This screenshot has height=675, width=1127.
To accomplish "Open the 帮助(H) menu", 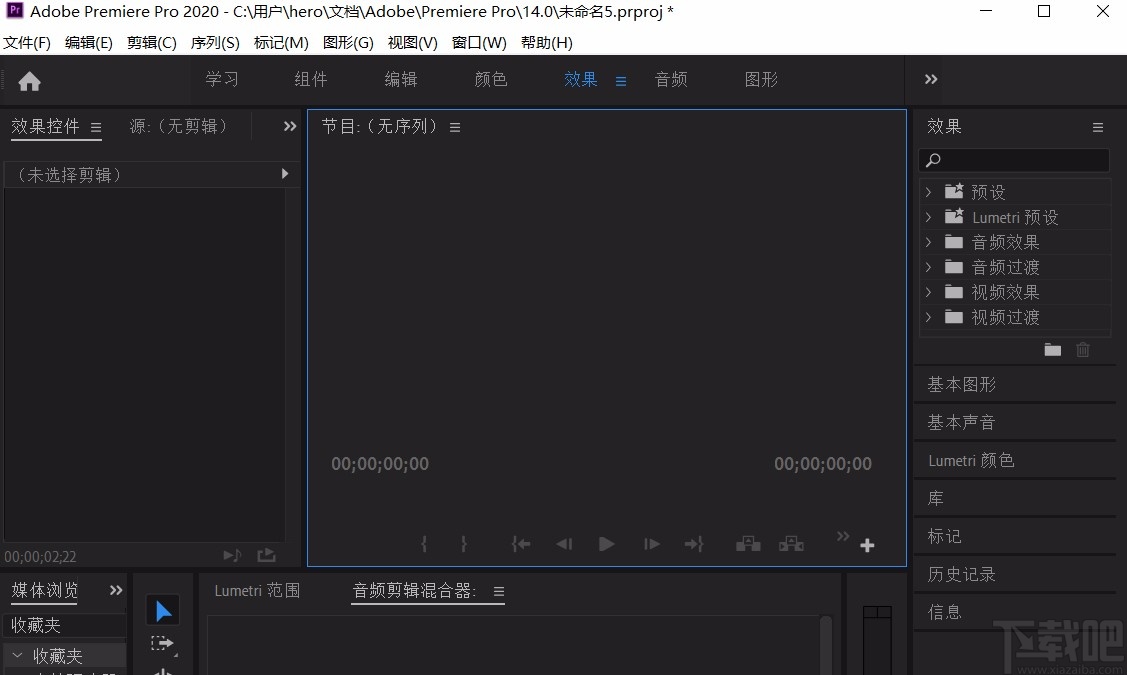I will pos(546,42).
